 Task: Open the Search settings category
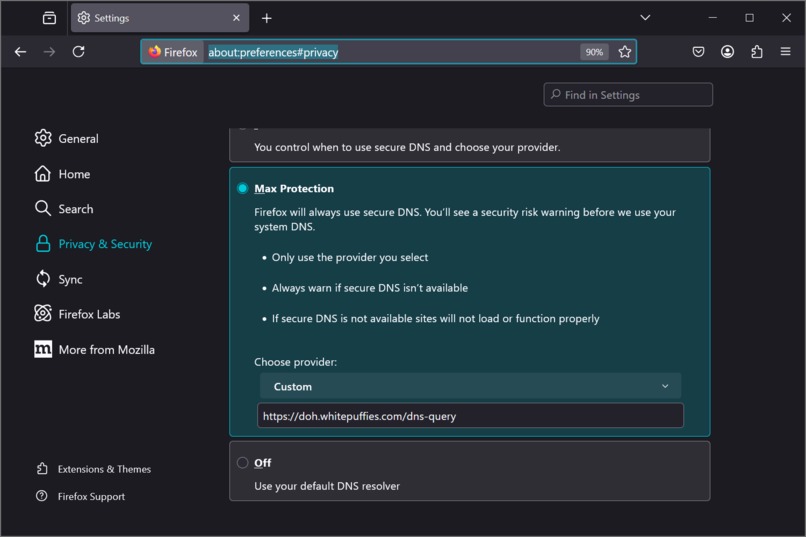pyautogui.click(x=64, y=209)
